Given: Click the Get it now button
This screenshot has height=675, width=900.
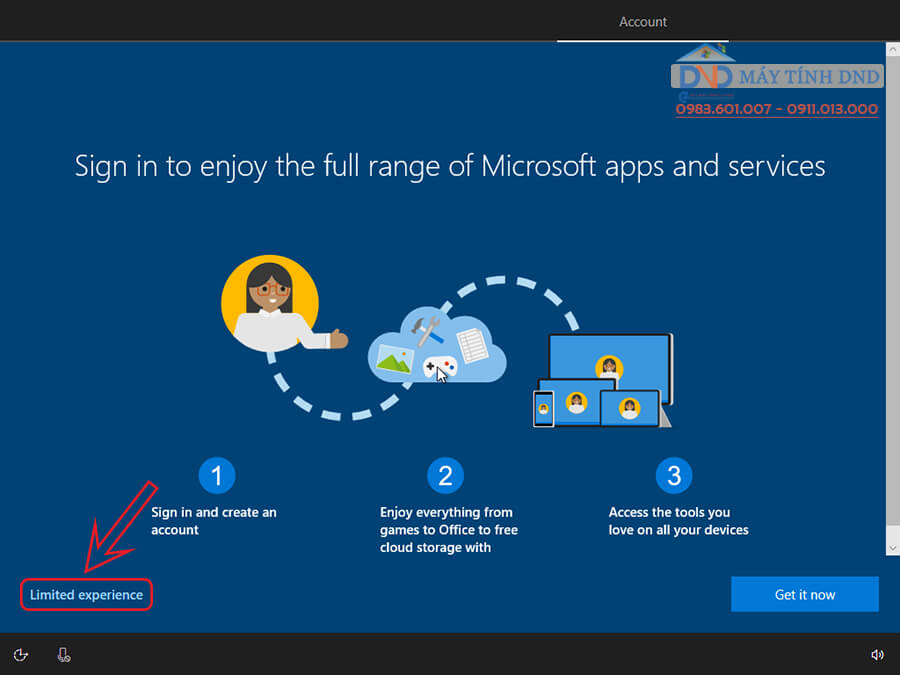Looking at the screenshot, I should point(804,594).
